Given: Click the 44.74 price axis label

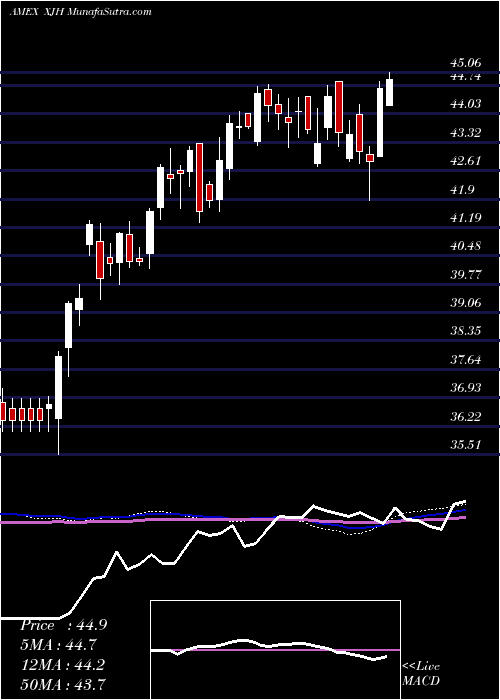Looking at the screenshot, I should click(466, 76).
